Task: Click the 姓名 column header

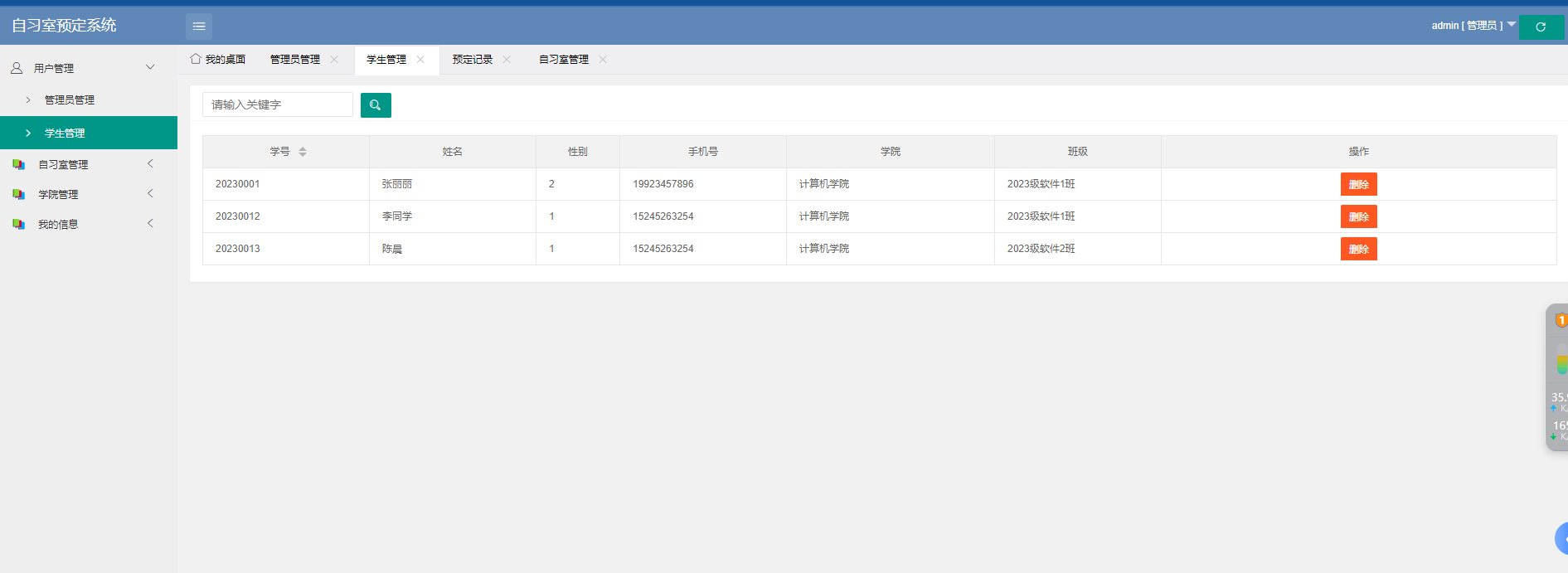Action: (453, 152)
